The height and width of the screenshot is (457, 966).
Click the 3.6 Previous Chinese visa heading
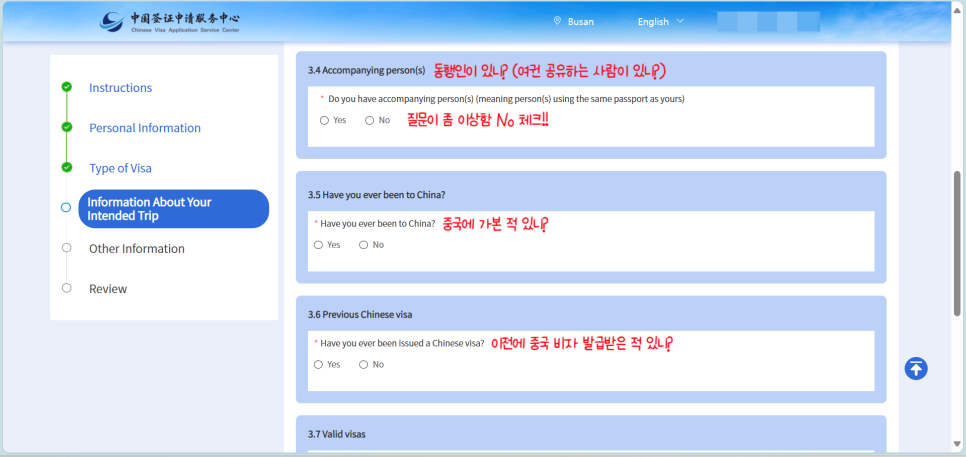coord(360,315)
